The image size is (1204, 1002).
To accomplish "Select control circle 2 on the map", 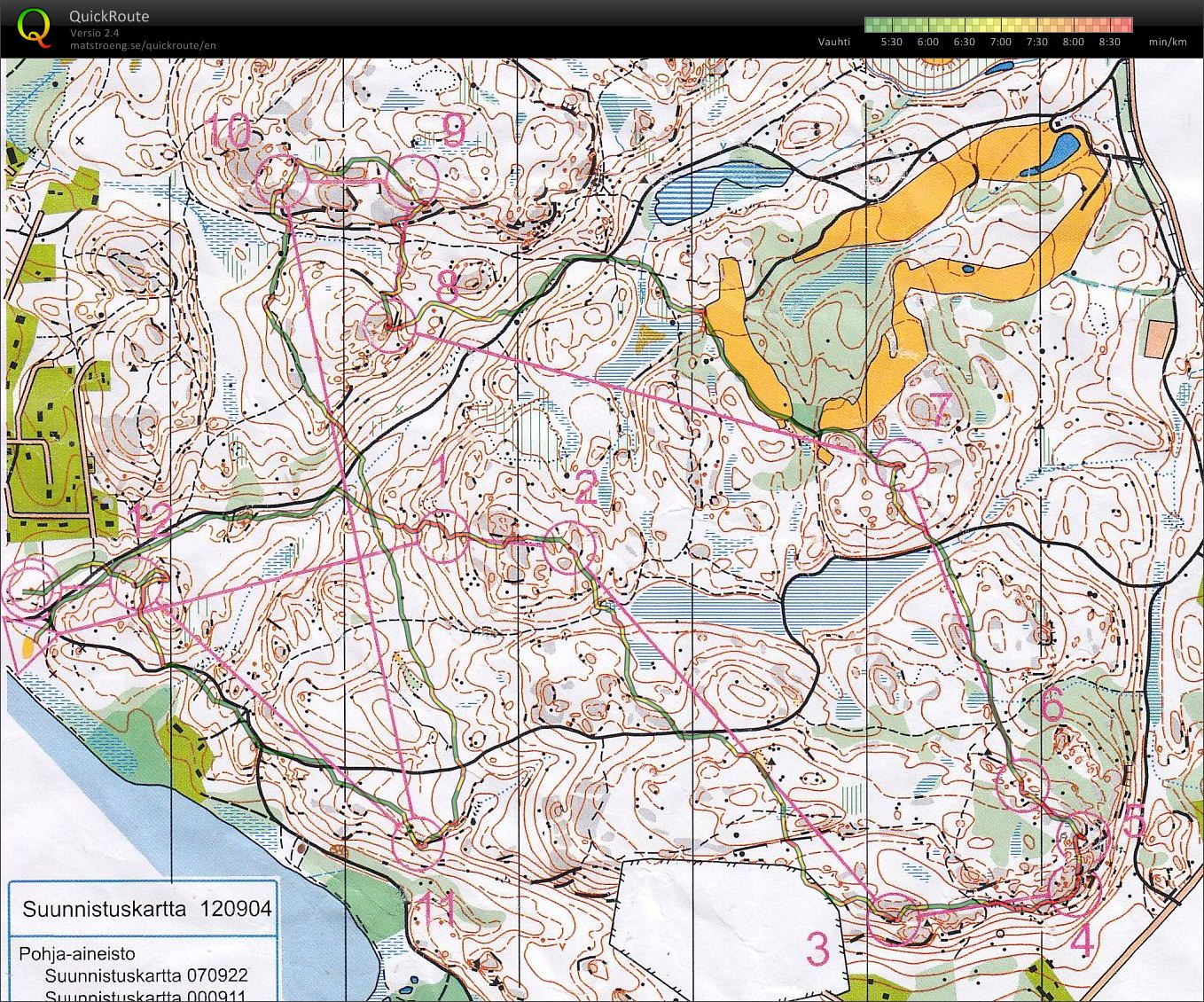I will (567, 549).
